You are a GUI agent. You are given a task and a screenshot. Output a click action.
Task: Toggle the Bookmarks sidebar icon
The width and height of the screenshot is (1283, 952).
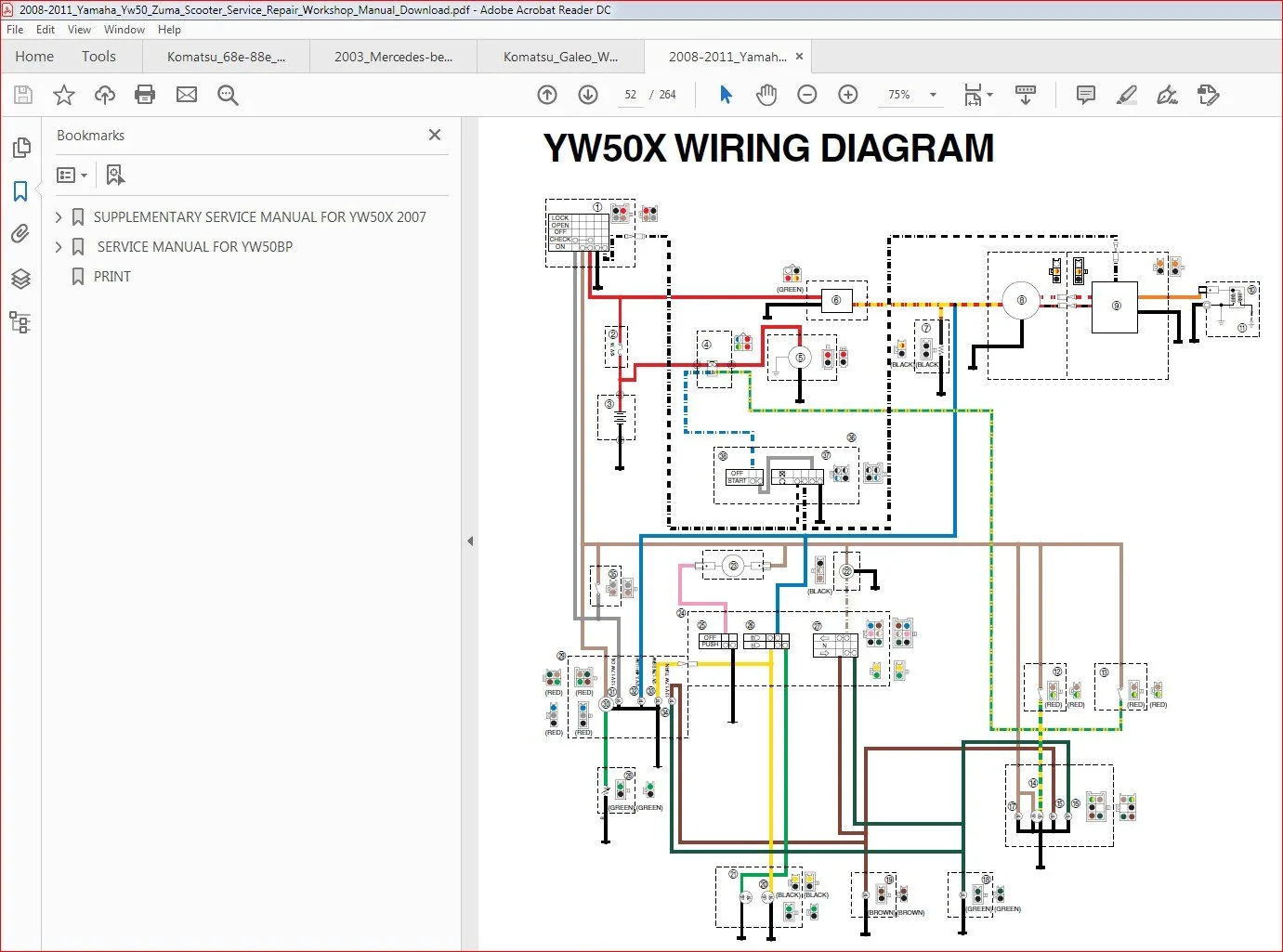tap(20, 191)
